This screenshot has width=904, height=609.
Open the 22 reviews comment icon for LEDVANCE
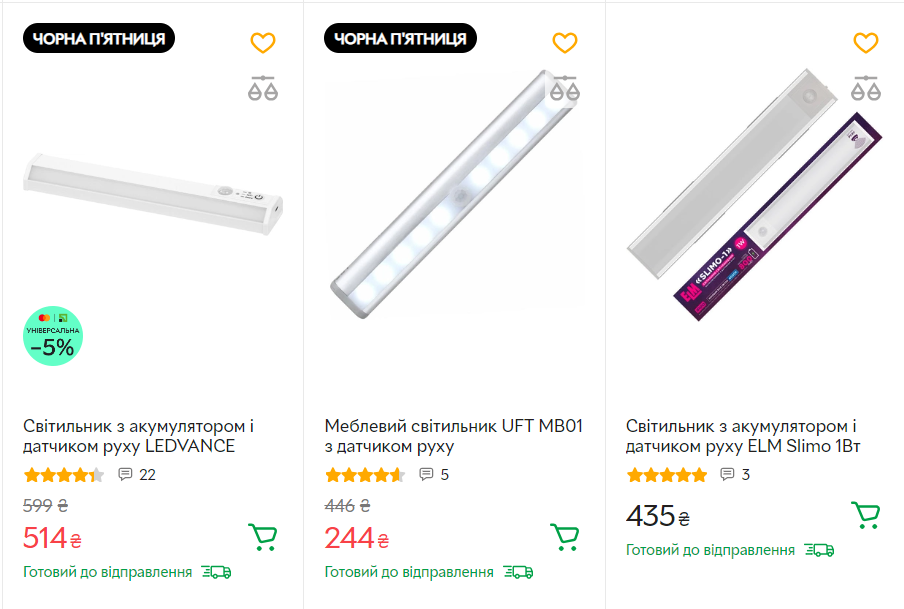tap(124, 475)
